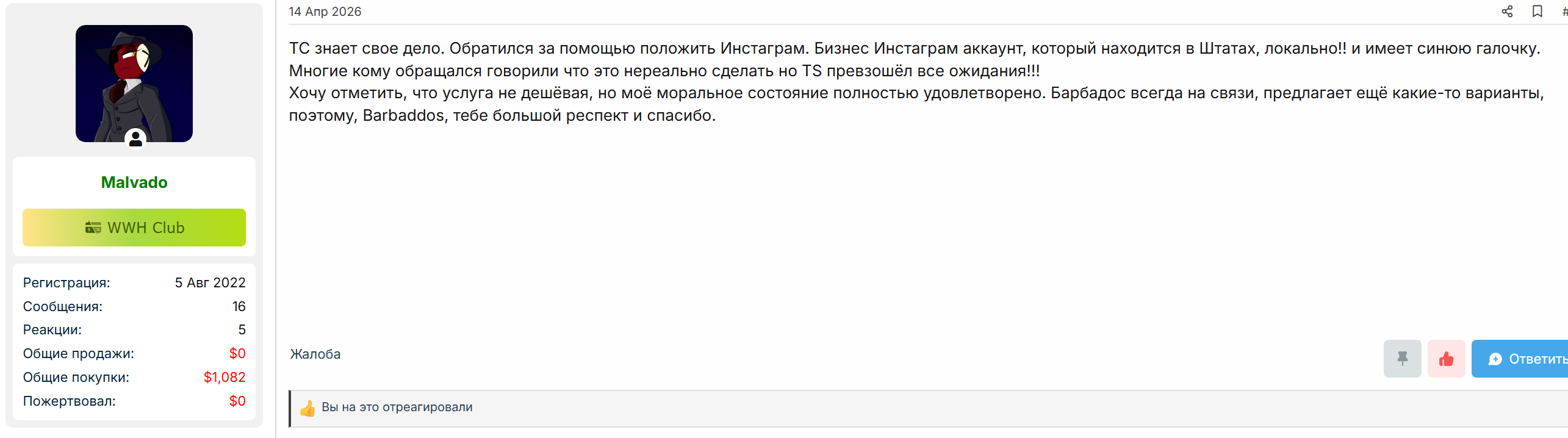
Task: Click the Реакции count 5
Action: (x=242, y=329)
